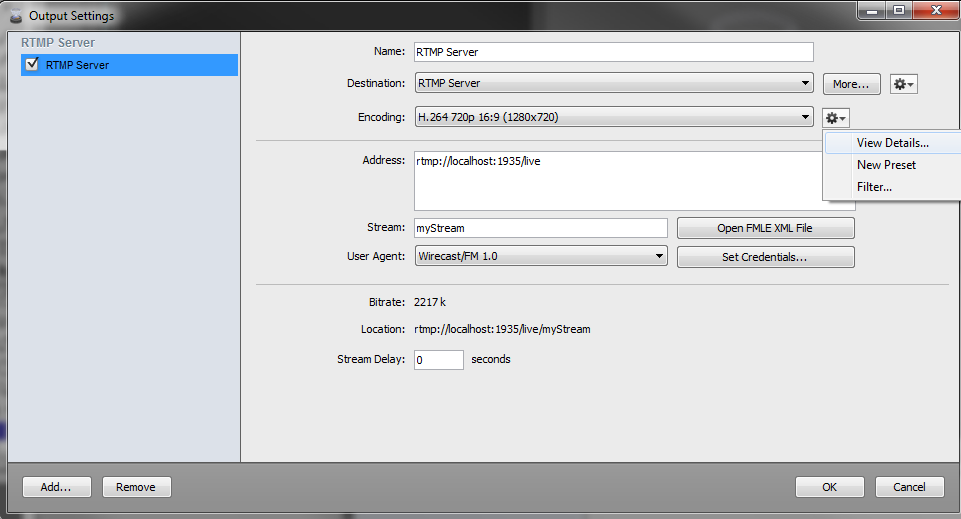Choose View Details from the popup menu

coord(892,143)
